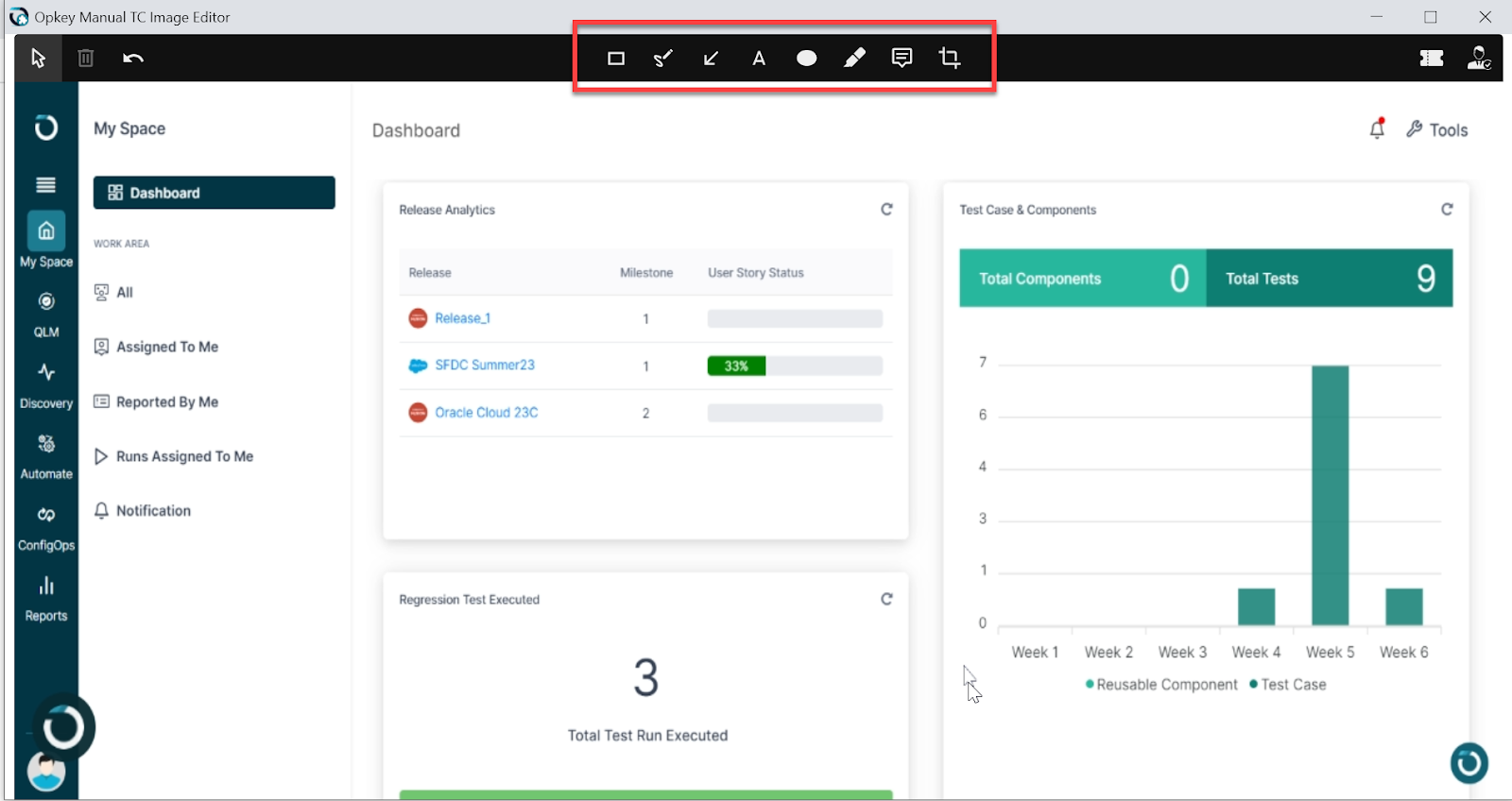Click the Total Test Run Executed label

click(647, 736)
